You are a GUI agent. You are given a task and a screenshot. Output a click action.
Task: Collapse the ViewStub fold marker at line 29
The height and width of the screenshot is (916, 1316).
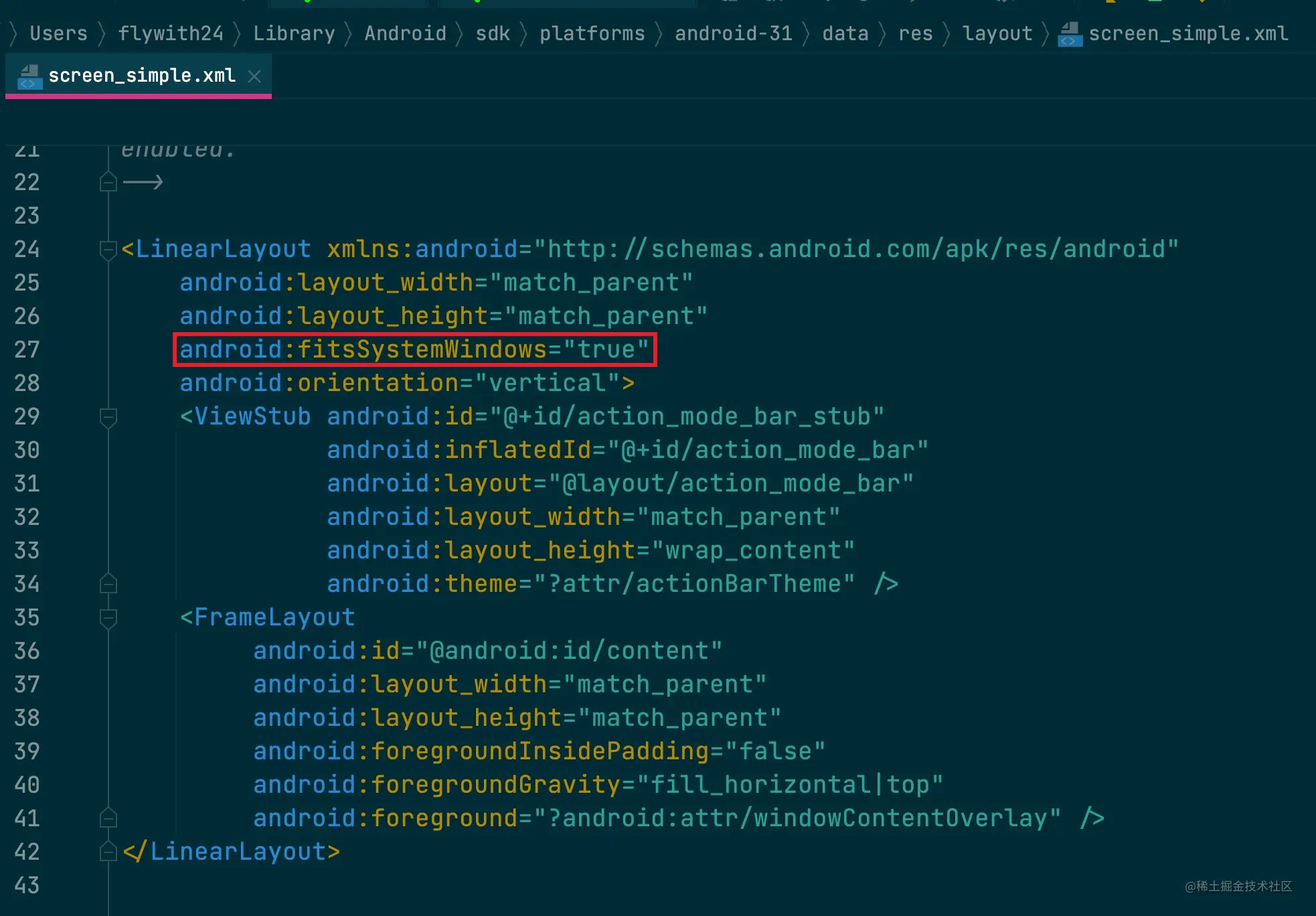tap(108, 417)
